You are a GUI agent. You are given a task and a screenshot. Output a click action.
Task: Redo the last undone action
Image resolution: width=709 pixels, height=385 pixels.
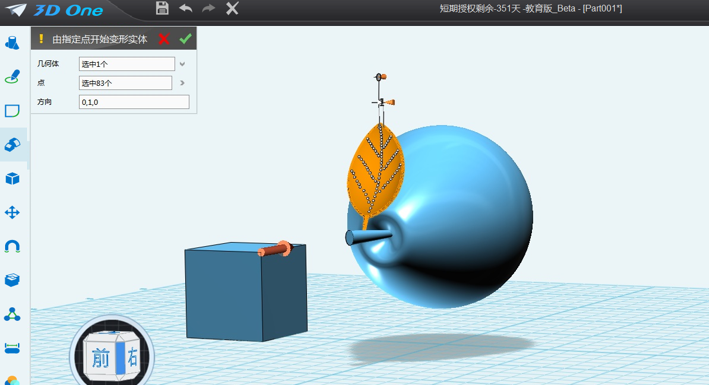point(208,8)
